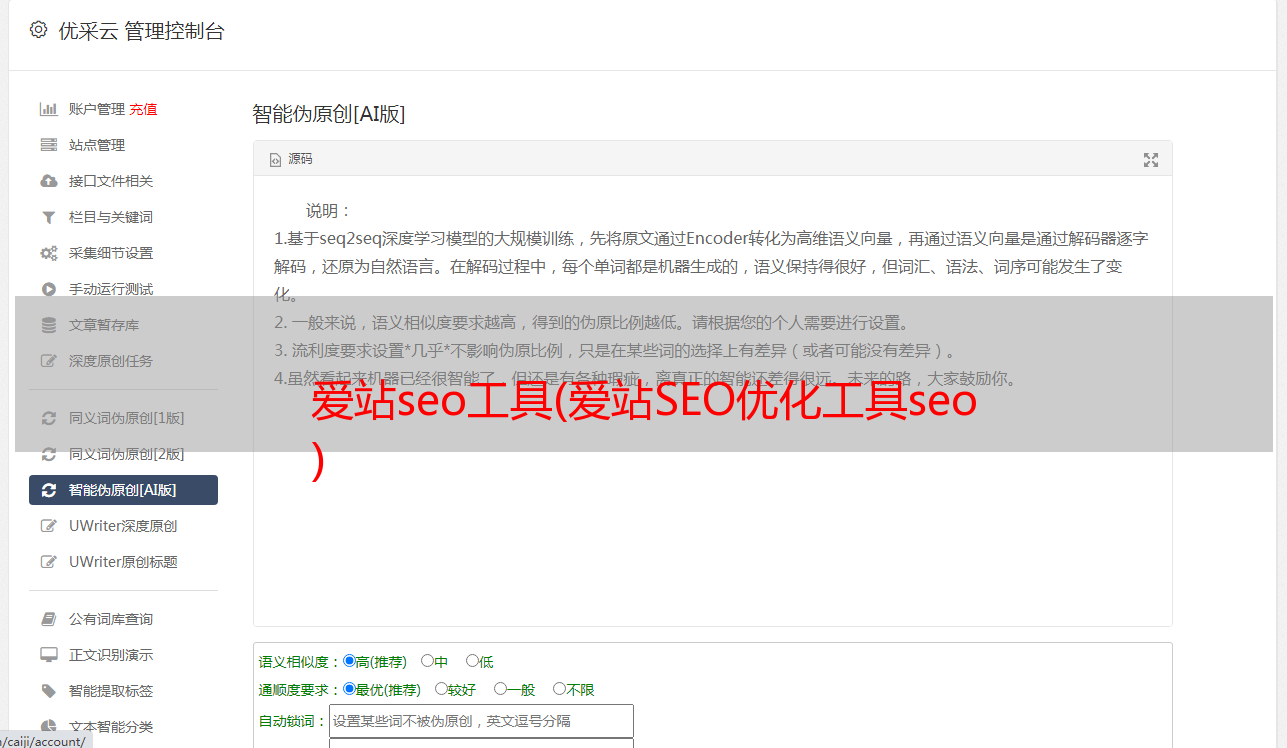The width and height of the screenshot is (1287, 748).
Task: Click the book icon for 公有词库查询
Action: click(x=48, y=619)
